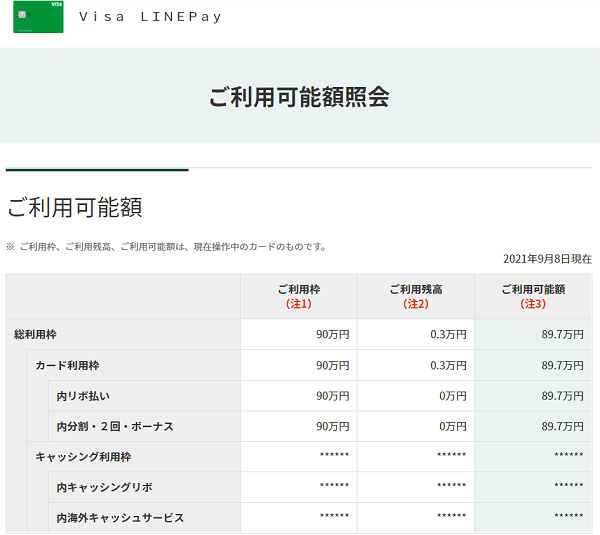Click 0.3万円 in the 総利用枠 row

(448, 334)
